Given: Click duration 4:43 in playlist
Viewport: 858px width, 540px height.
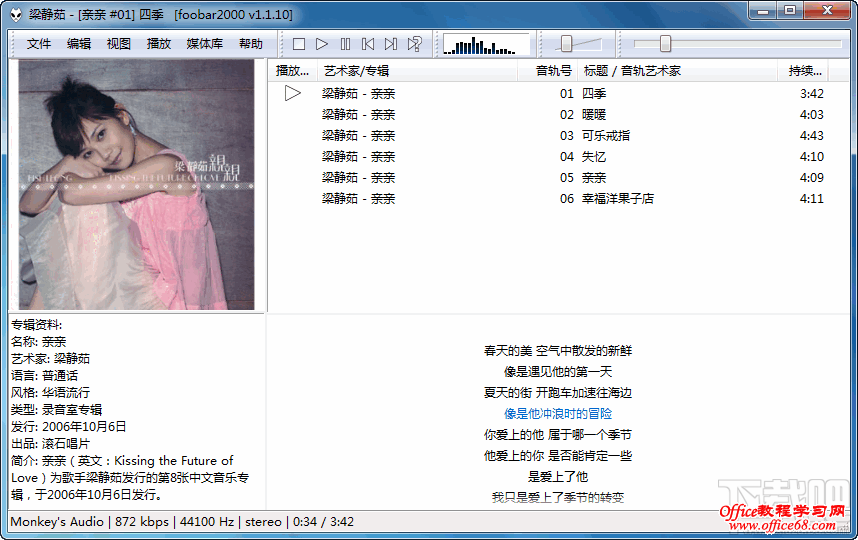Looking at the screenshot, I should pos(811,136).
